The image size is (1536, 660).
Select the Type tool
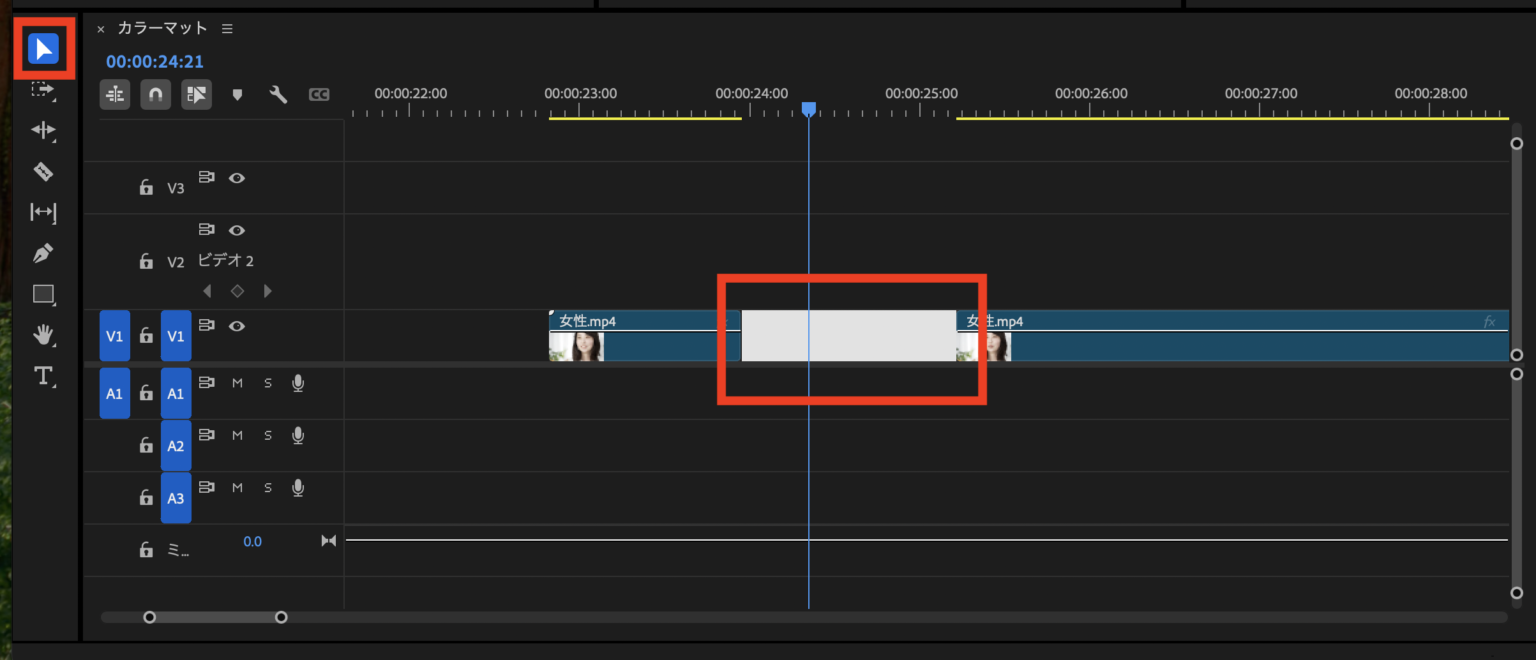44,377
